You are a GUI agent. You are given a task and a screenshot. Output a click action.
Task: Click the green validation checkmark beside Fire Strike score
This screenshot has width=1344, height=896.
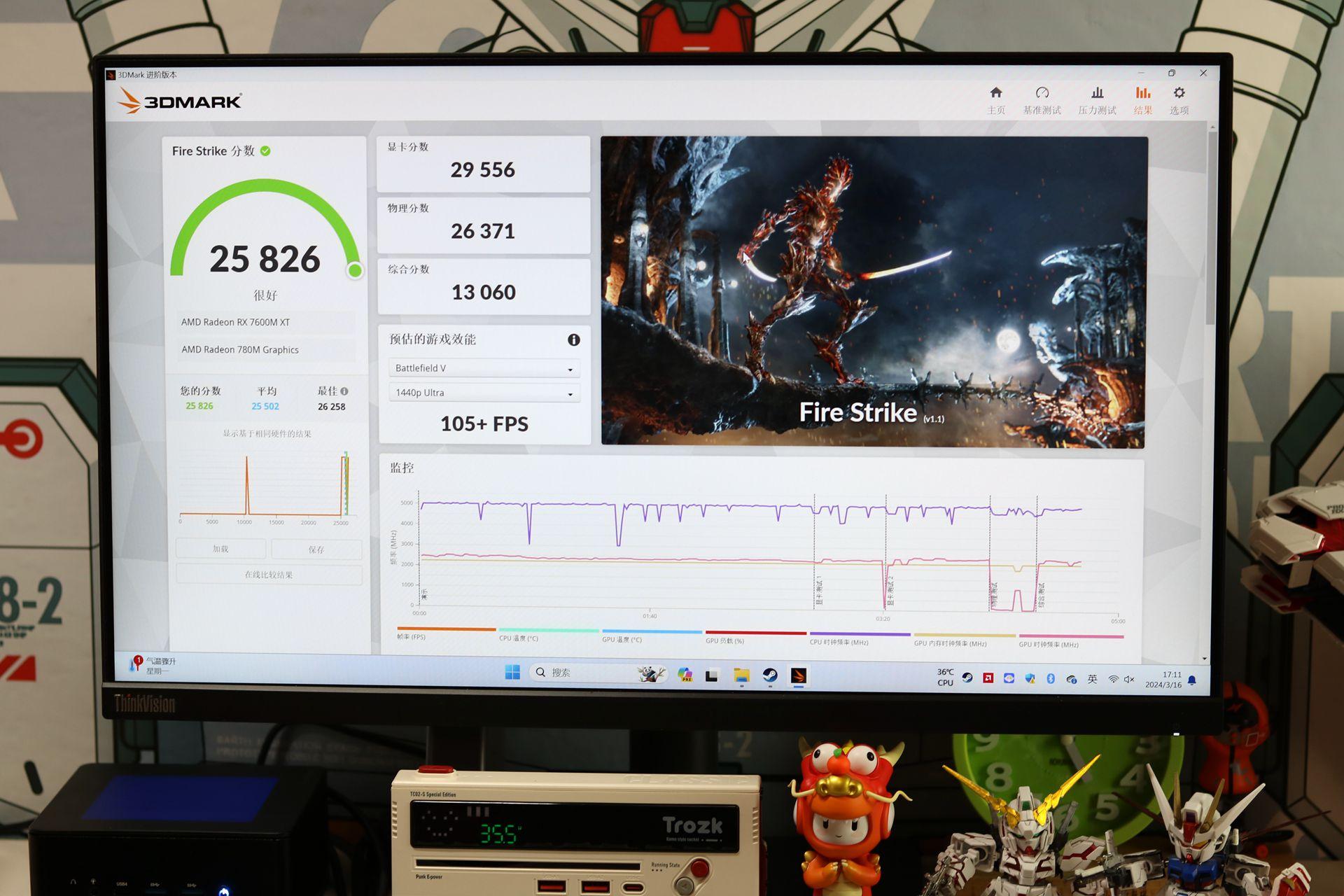click(265, 150)
